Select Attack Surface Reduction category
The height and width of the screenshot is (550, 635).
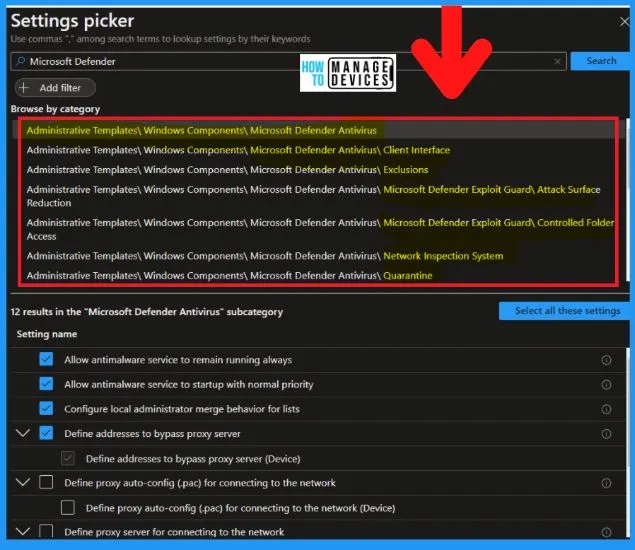(x=313, y=196)
